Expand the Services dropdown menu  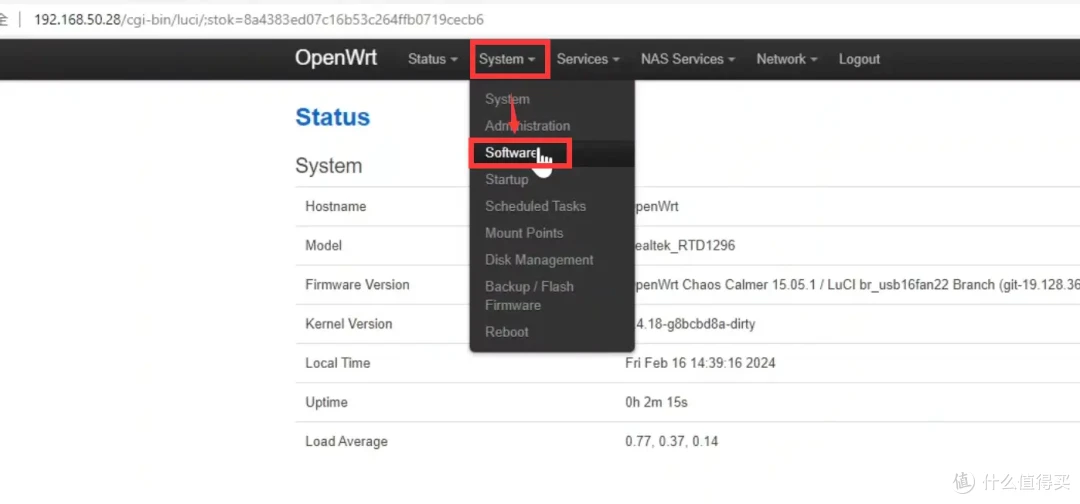588,59
